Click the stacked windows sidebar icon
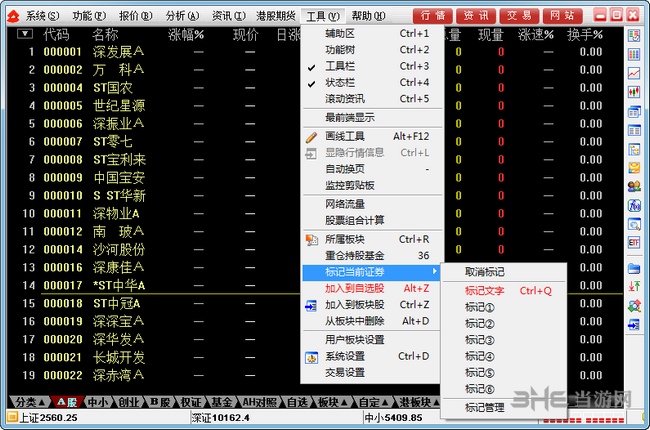 [634, 112]
